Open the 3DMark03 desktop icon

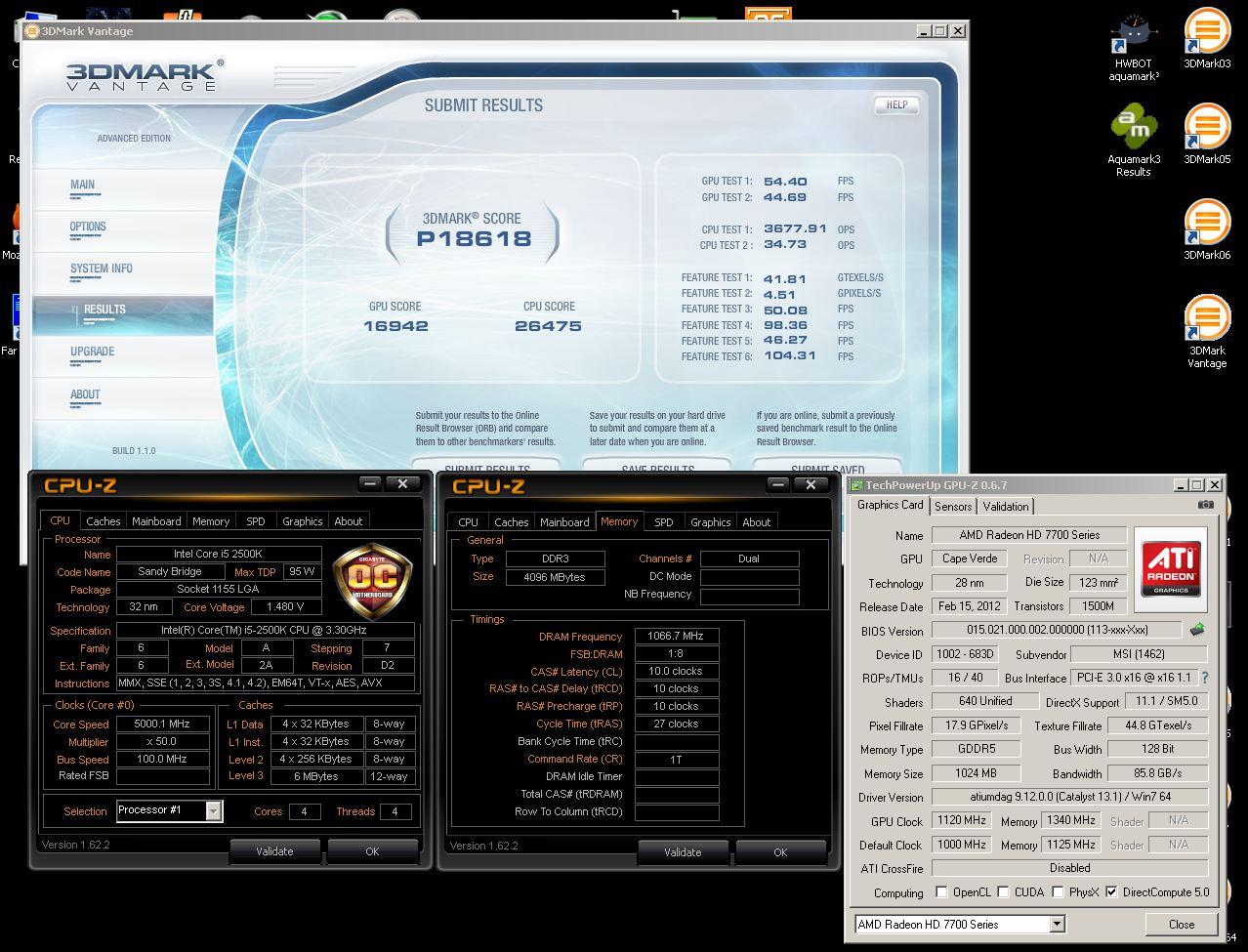point(1207,39)
